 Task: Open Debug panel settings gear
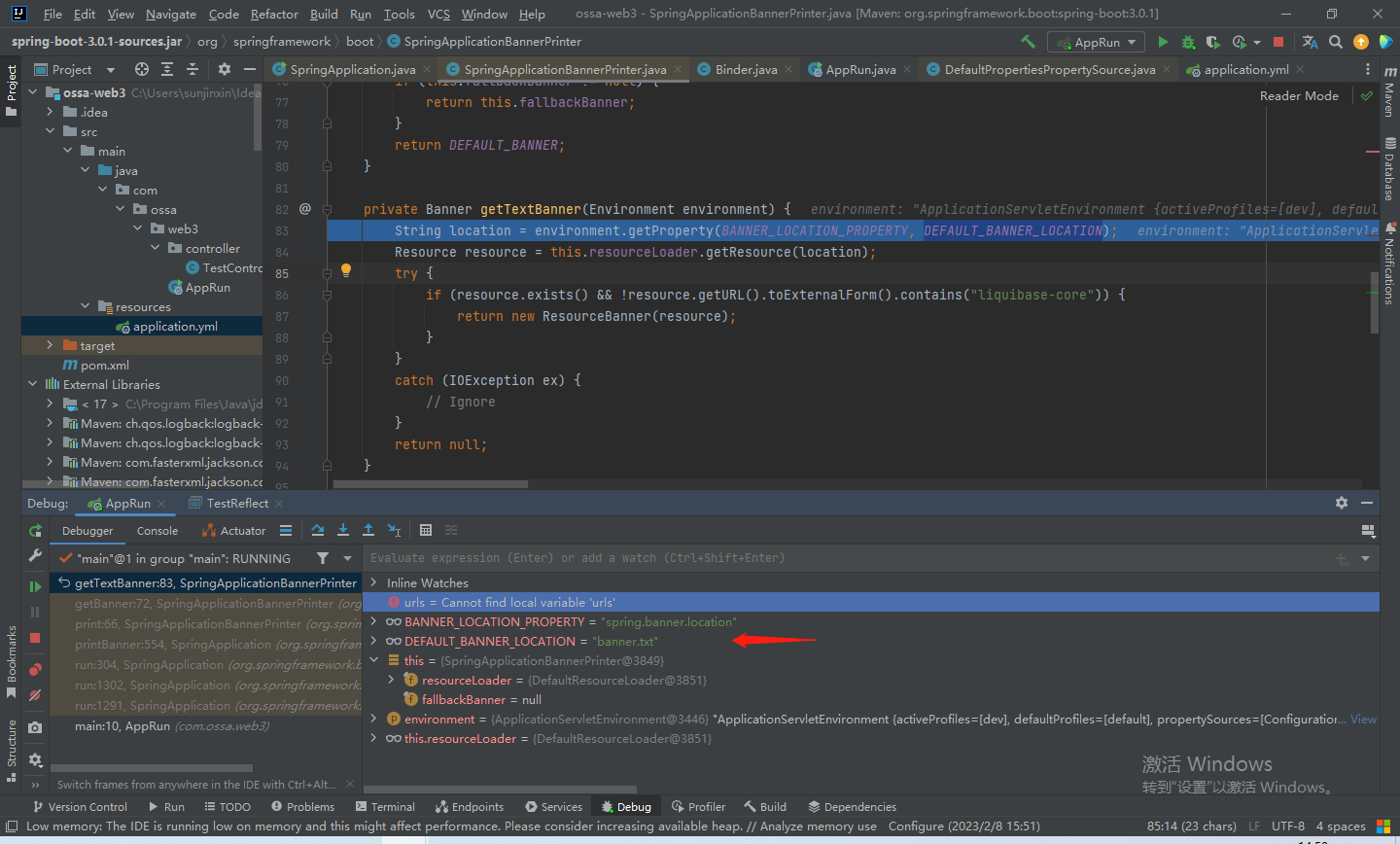[x=1342, y=503]
